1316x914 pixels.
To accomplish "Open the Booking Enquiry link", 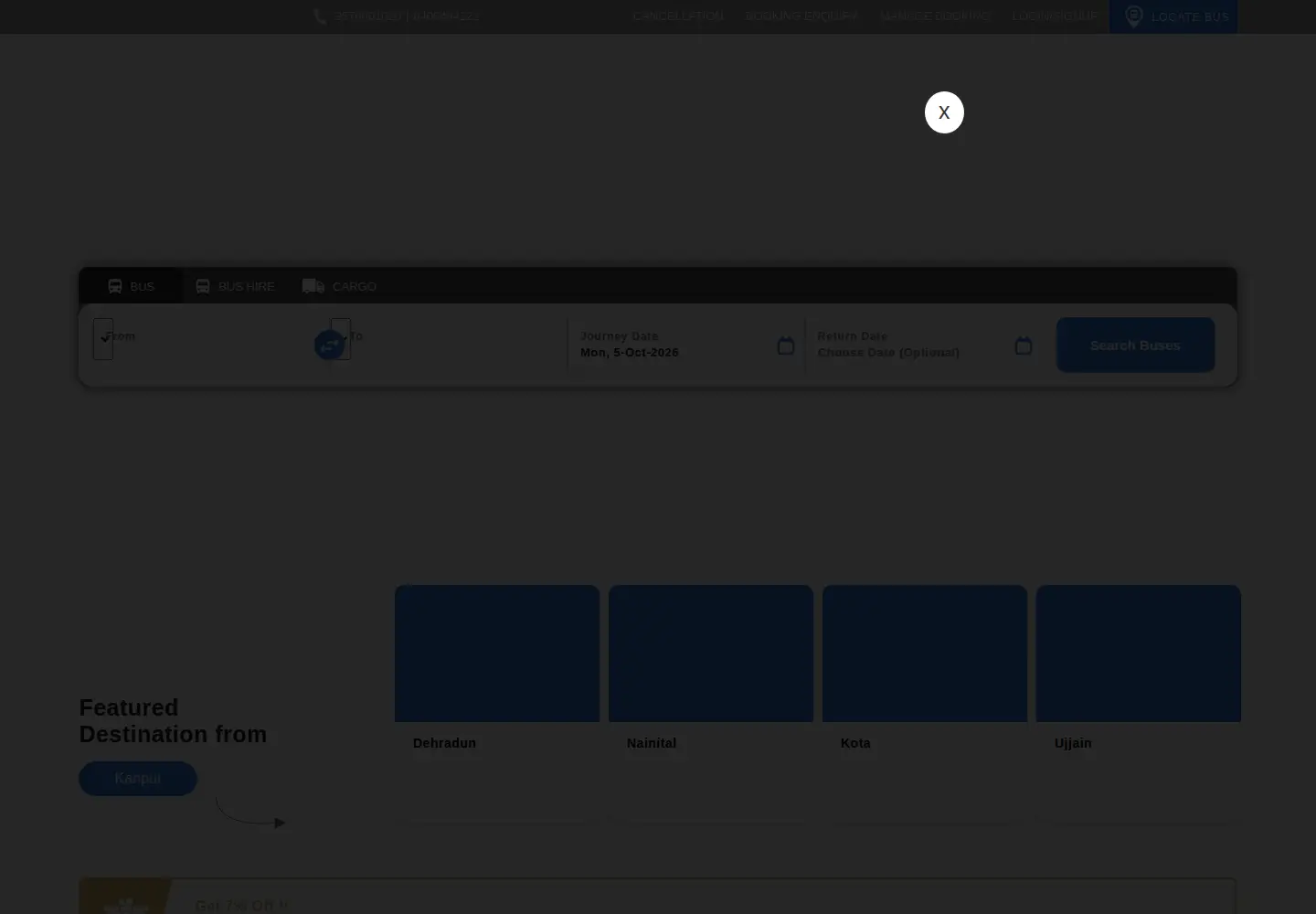I will (x=801, y=16).
